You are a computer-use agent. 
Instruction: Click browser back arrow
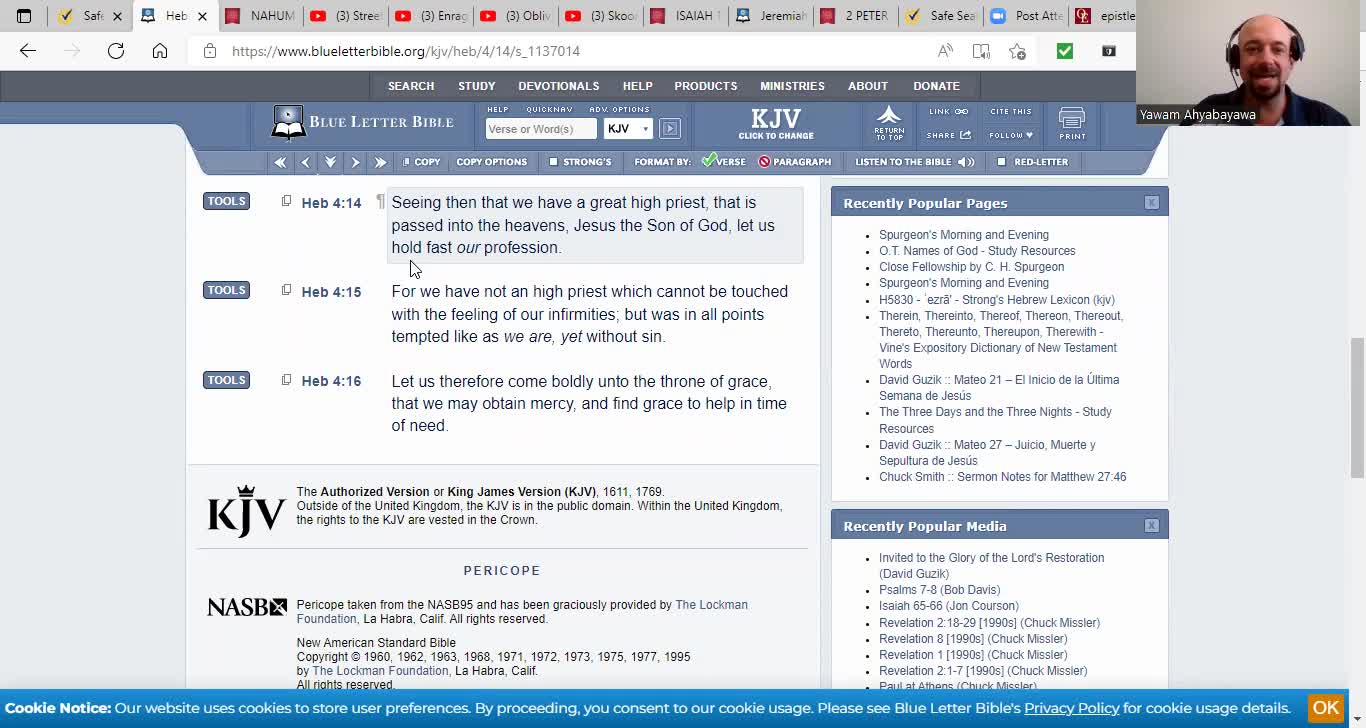28,51
